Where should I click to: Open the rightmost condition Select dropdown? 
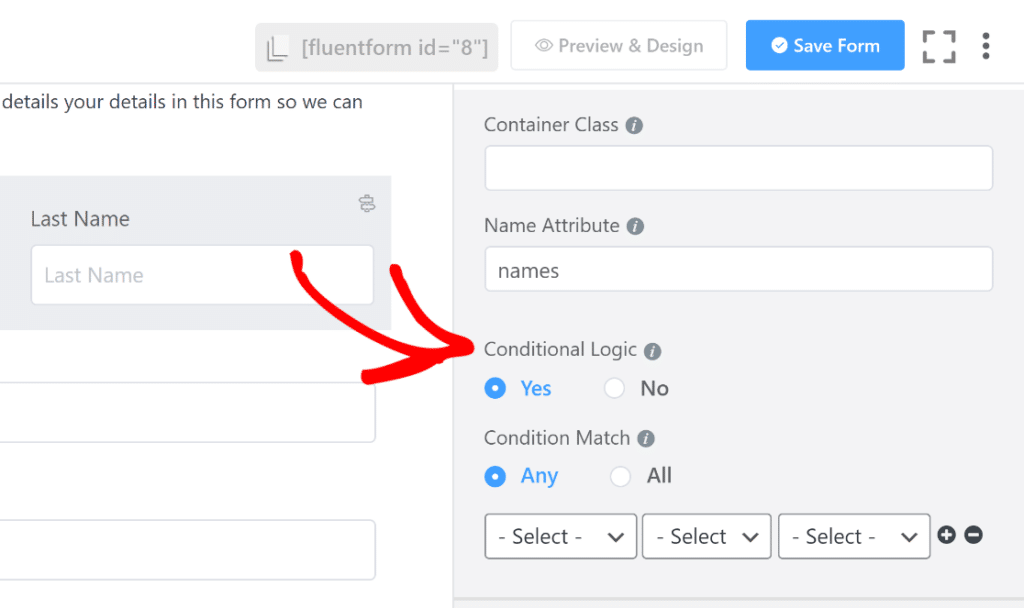pos(854,536)
